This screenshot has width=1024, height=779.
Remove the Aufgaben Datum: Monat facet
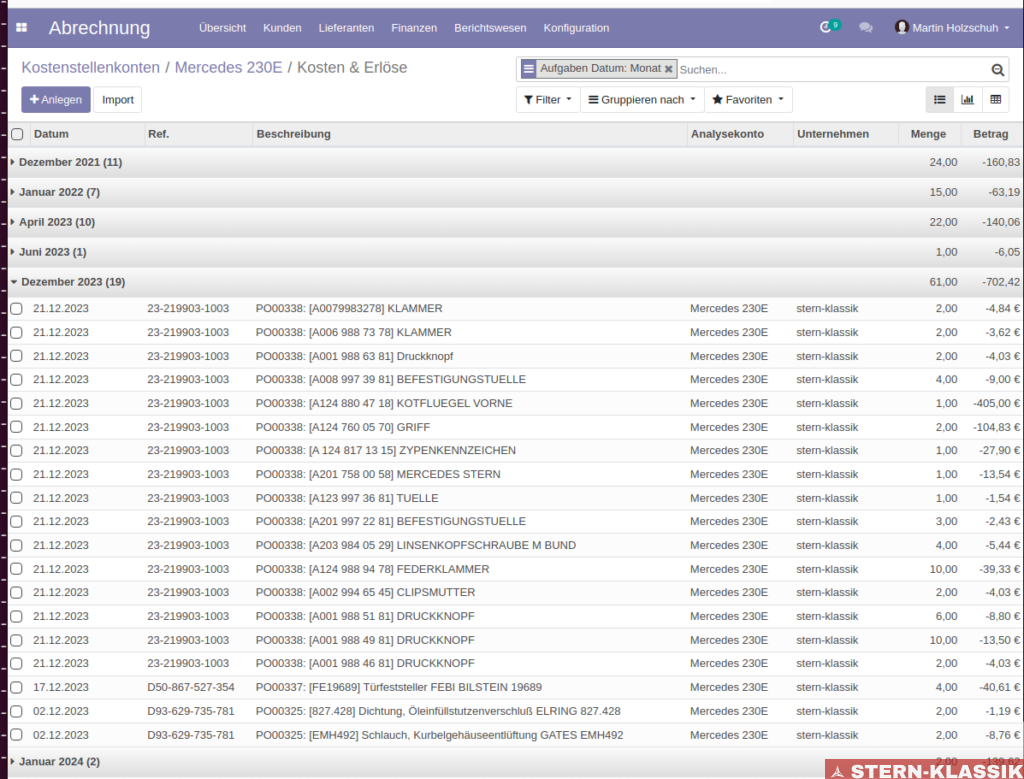(669, 69)
